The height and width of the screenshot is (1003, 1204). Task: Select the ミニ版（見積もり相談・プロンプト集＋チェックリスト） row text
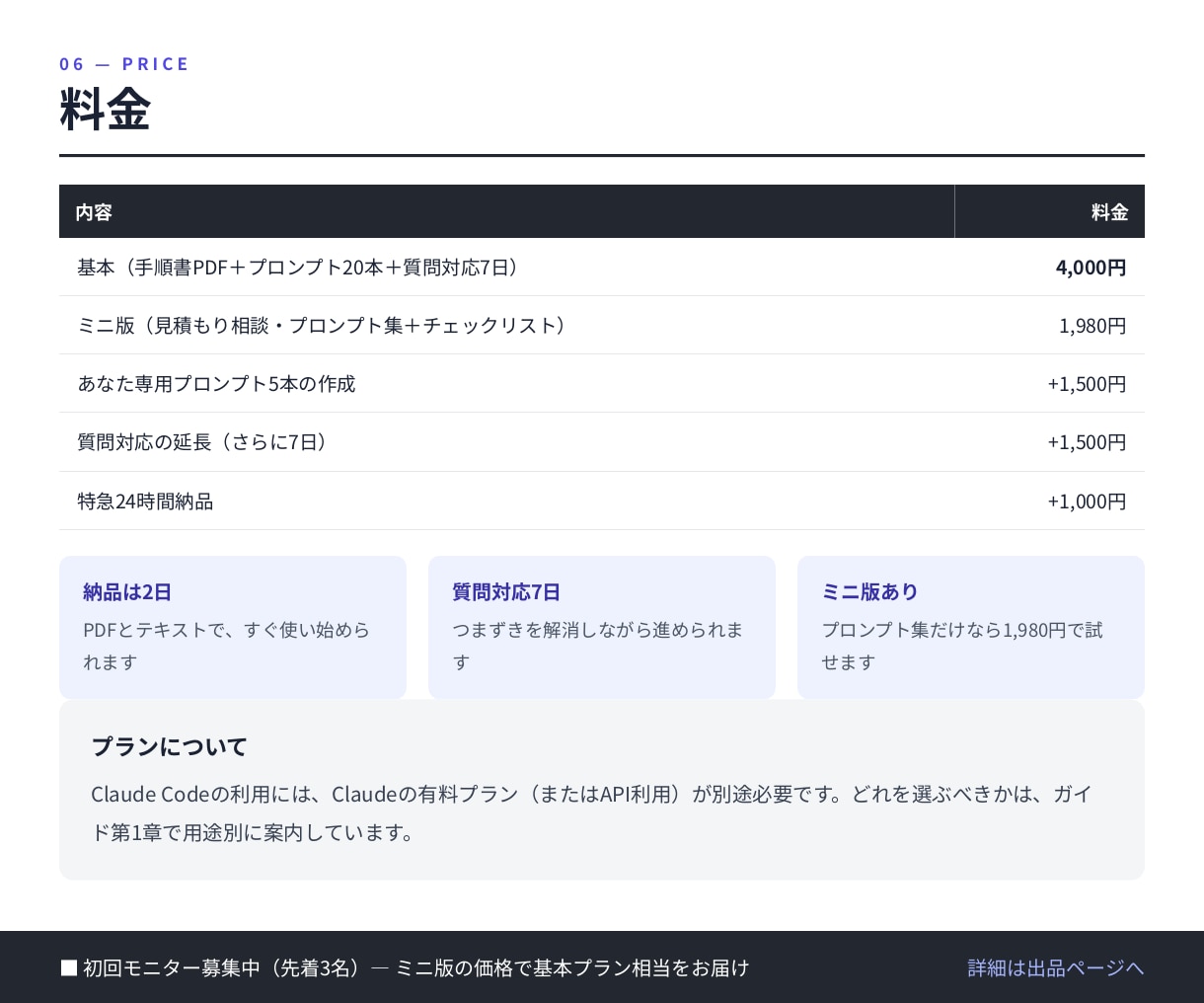(x=323, y=326)
